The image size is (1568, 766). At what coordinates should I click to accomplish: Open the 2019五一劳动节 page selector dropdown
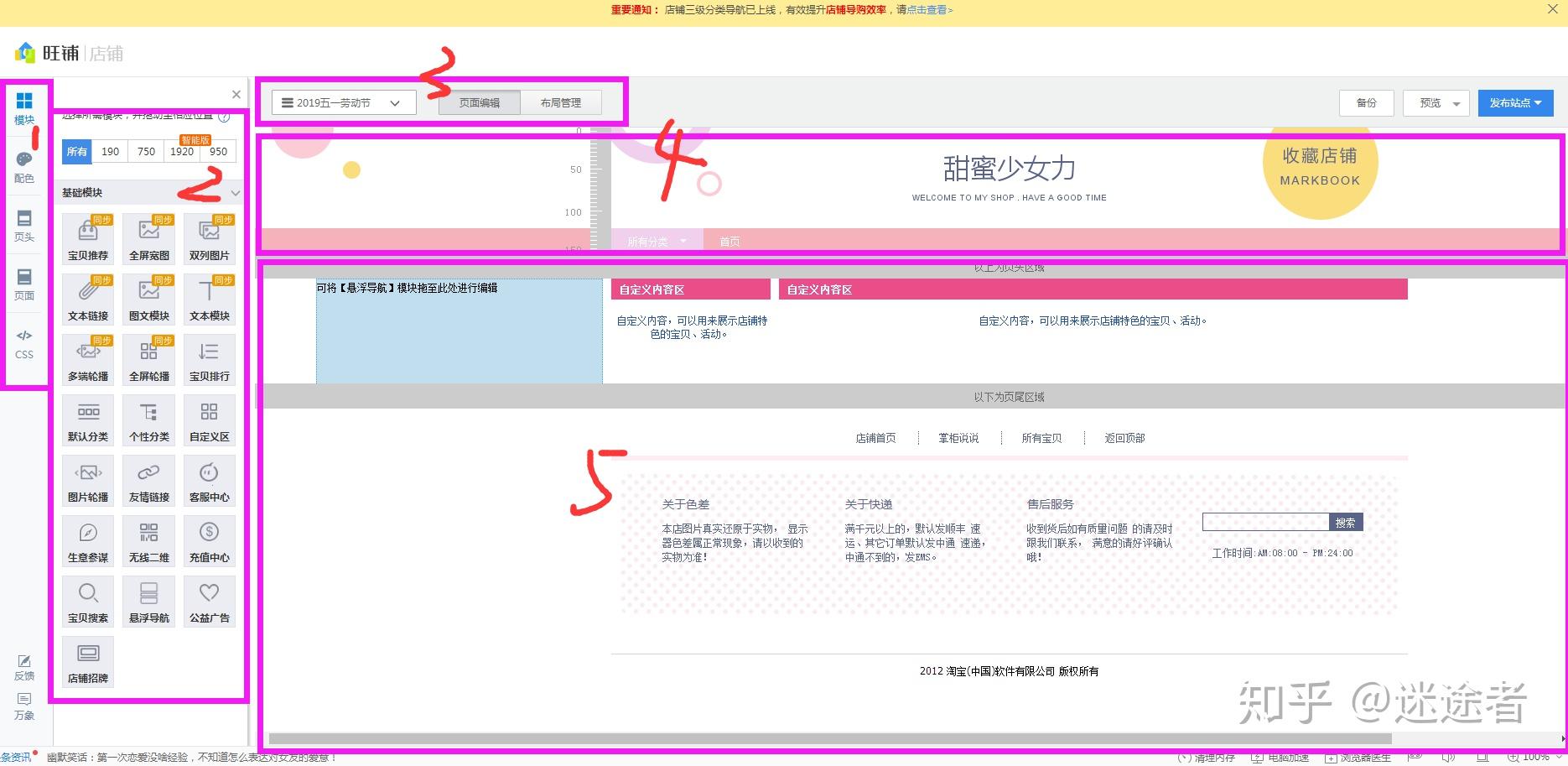coord(340,102)
